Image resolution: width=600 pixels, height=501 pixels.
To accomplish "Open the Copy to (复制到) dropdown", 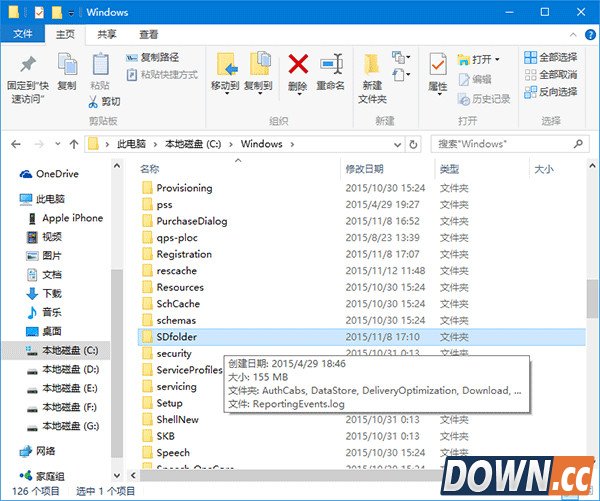I will (x=259, y=93).
